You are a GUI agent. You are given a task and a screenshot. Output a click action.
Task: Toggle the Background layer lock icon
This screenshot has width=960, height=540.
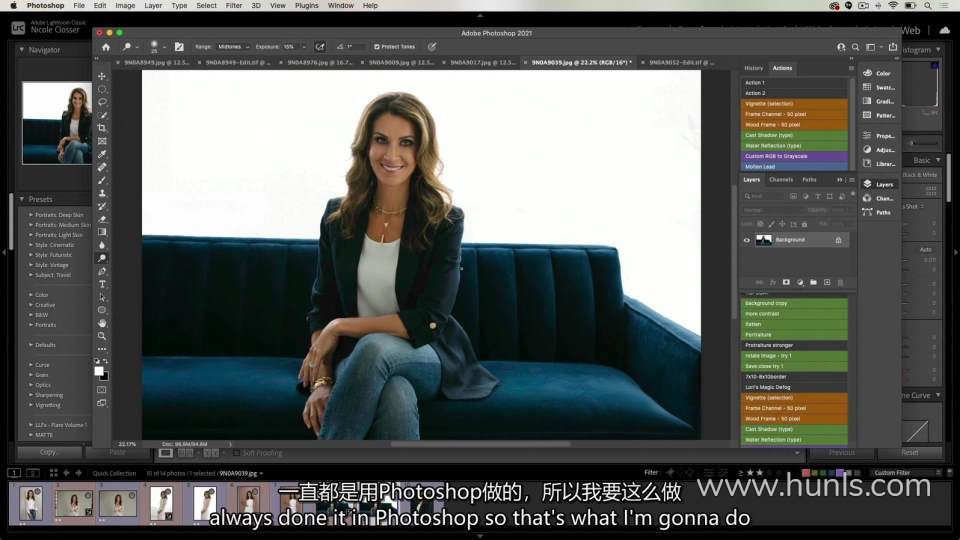tap(838, 240)
